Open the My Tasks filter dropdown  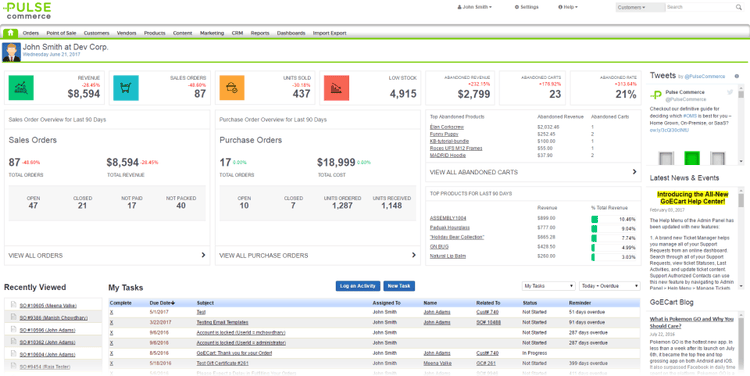click(x=549, y=286)
